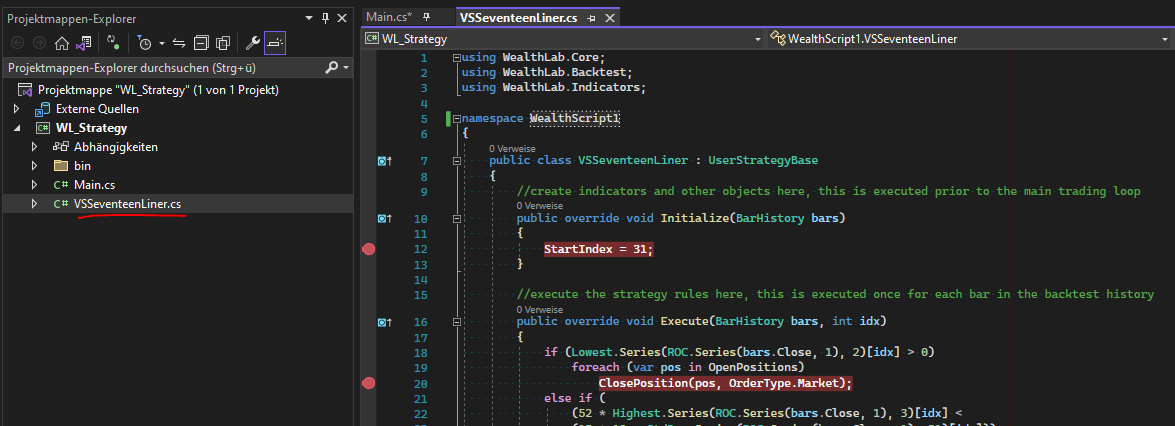Select VSSeventeenLiner.cs in the solution tree
The image size is (1175, 426).
tap(127, 204)
